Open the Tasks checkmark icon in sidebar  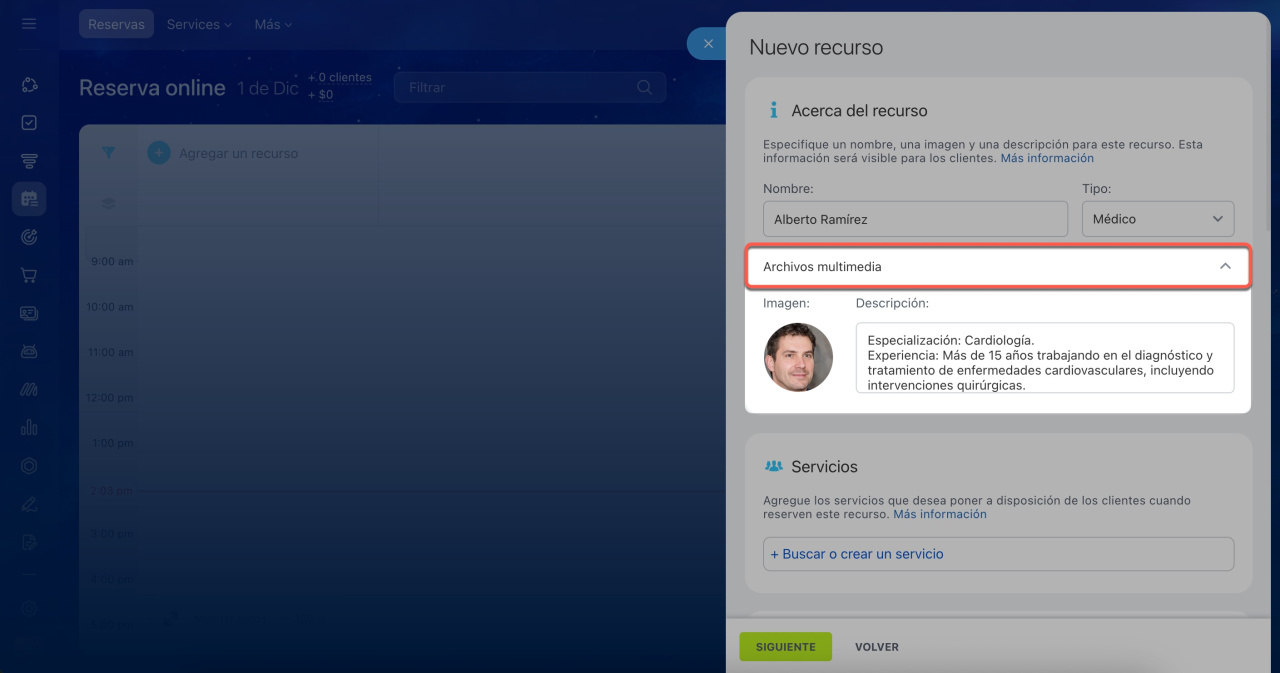click(x=29, y=123)
